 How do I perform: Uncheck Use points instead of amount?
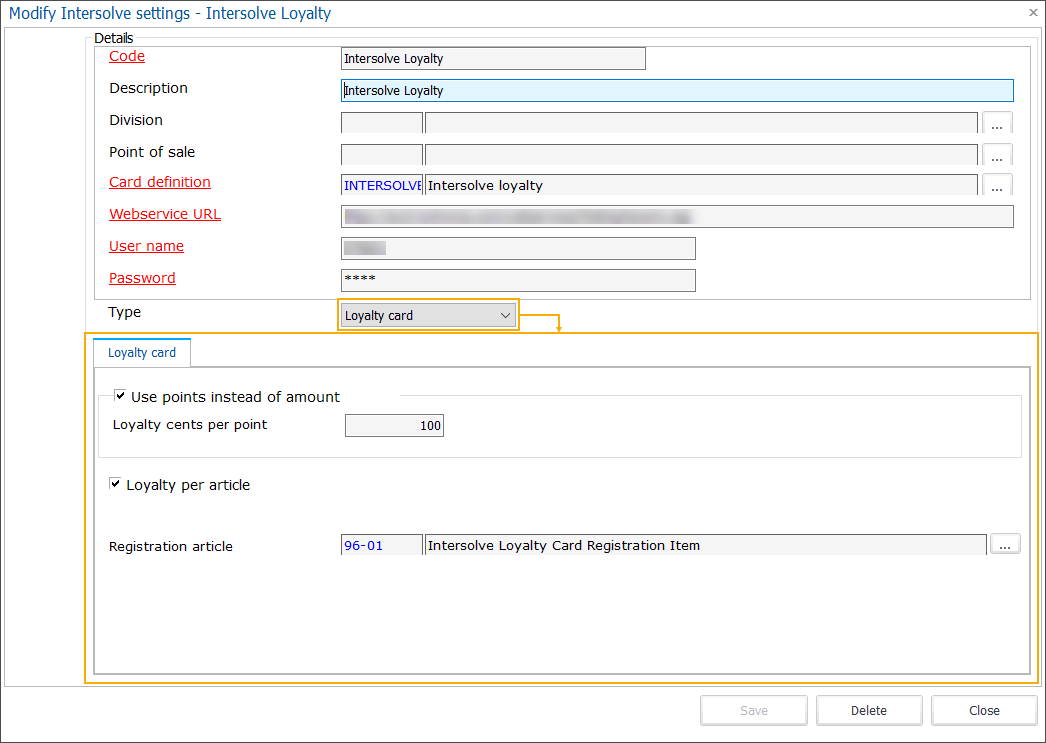pyautogui.click(x=120, y=395)
